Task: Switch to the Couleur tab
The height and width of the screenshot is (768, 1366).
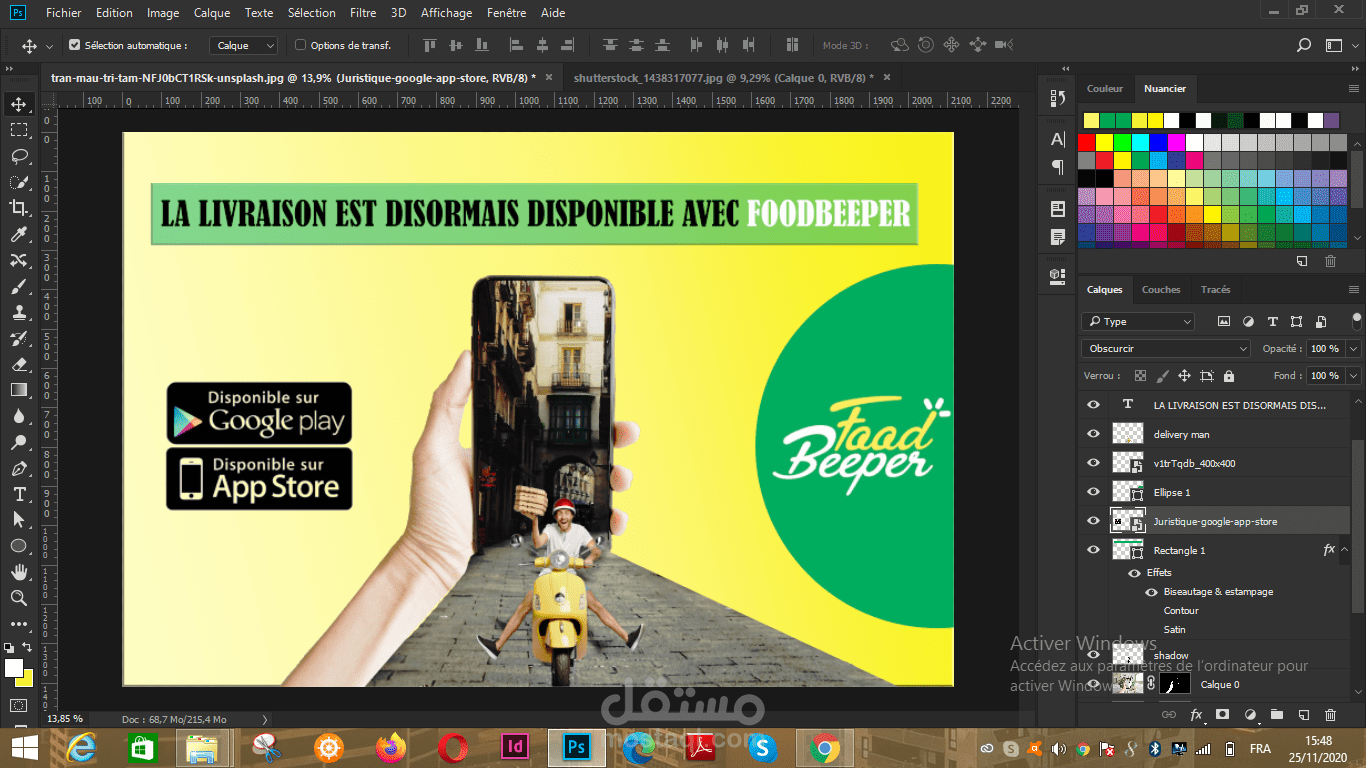Action: (x=1105, y=89)
